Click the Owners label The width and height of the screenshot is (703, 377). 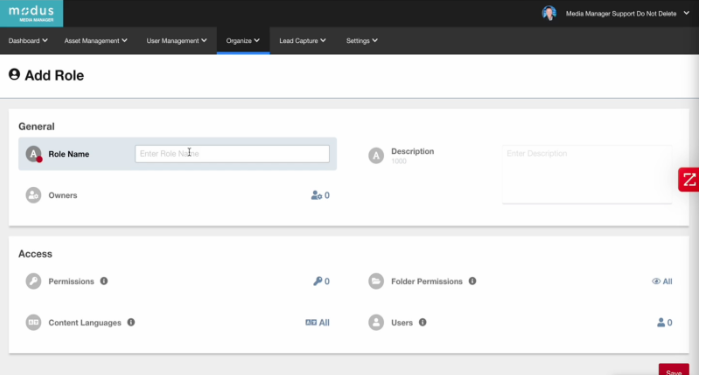pyautogui.click(x=63, y=195)
